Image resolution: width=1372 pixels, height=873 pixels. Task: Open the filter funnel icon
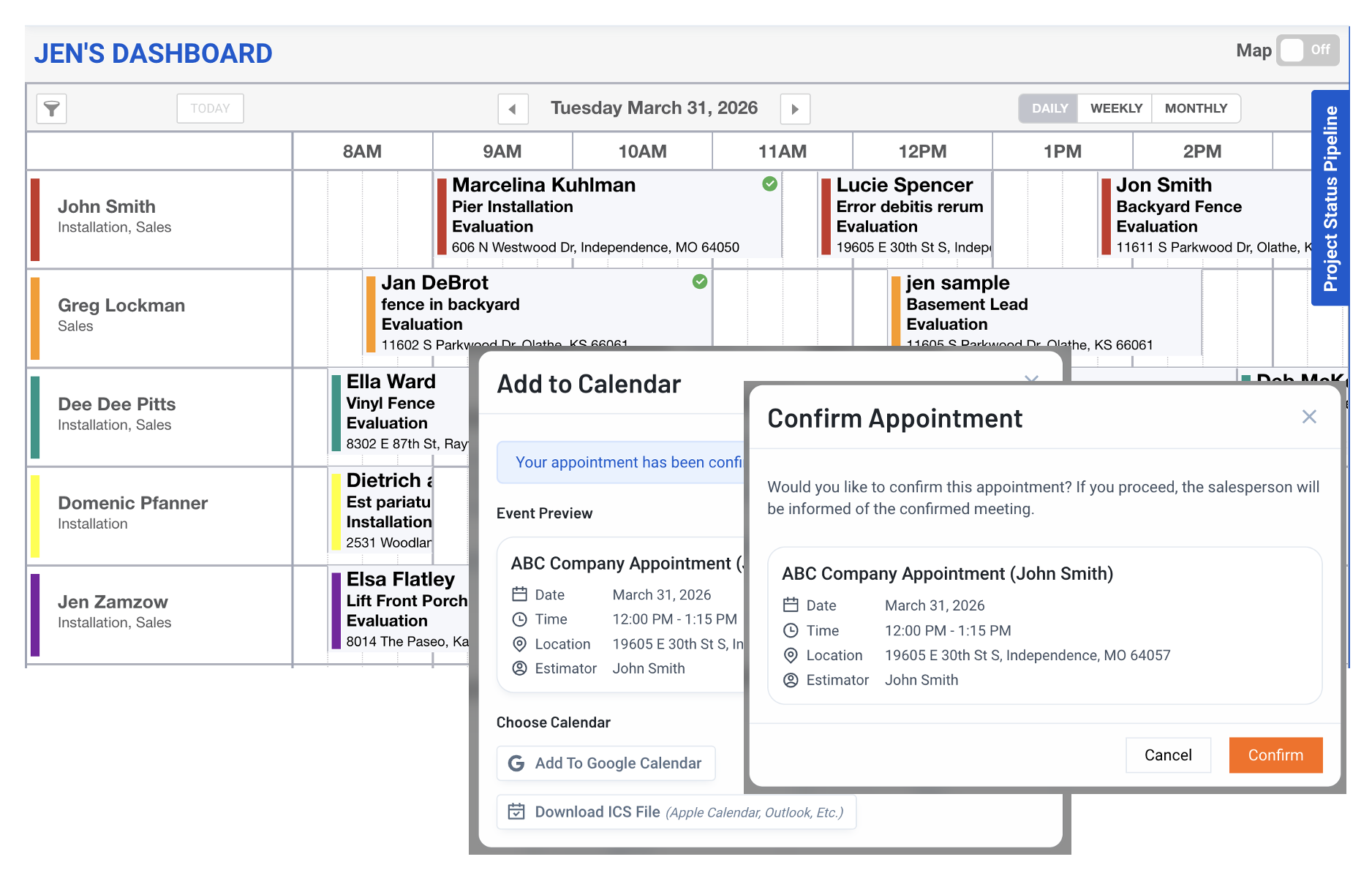point(52,109)
